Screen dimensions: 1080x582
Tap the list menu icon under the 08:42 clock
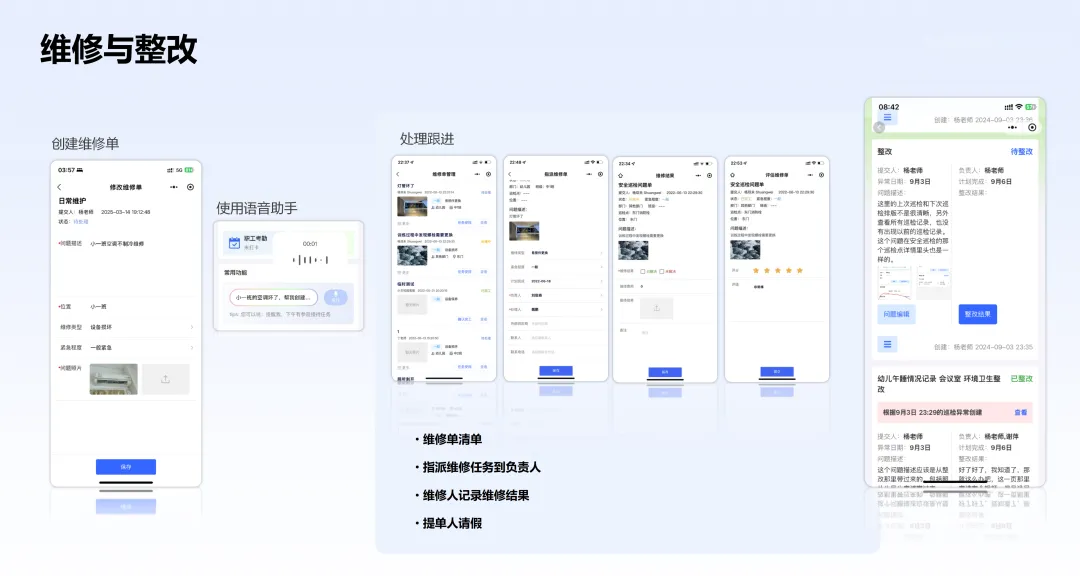(x=887, y=118)
